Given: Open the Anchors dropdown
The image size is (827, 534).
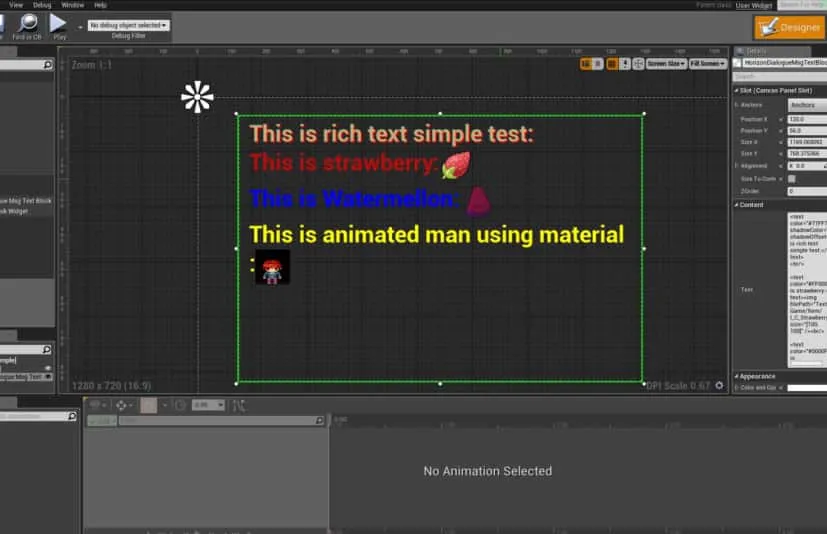Looking at the screenshot, I should 806,105.
